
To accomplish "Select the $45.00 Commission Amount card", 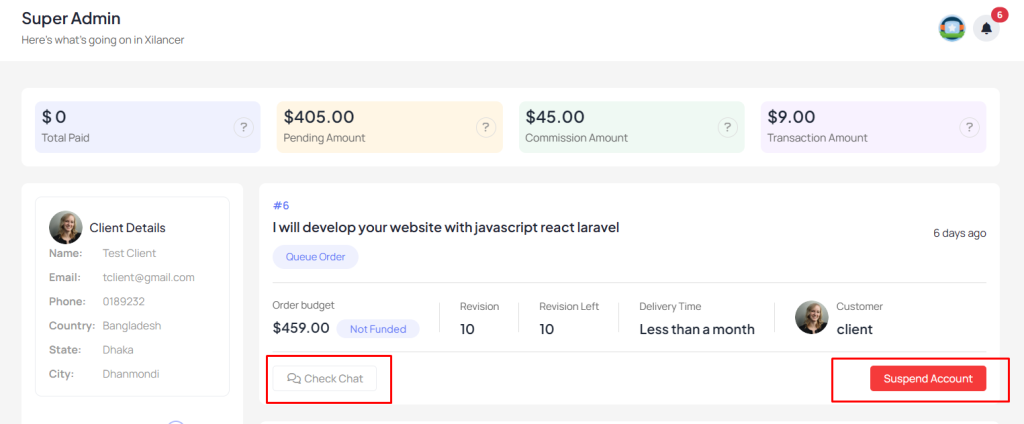I will [632, 127].
